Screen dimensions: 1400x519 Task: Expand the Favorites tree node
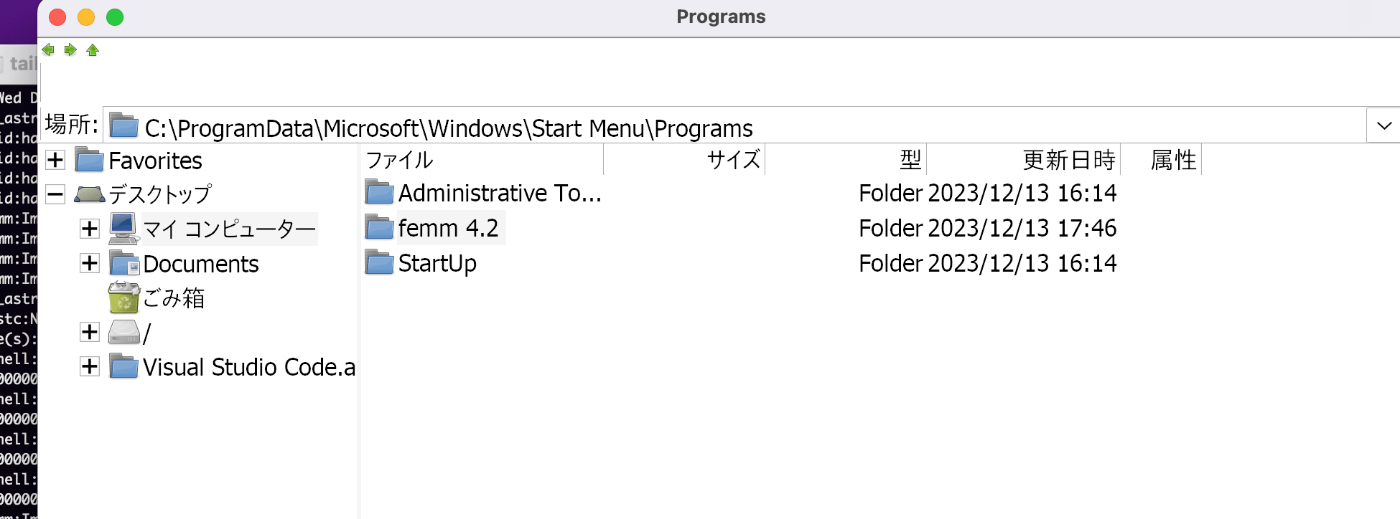click(56, 160)
